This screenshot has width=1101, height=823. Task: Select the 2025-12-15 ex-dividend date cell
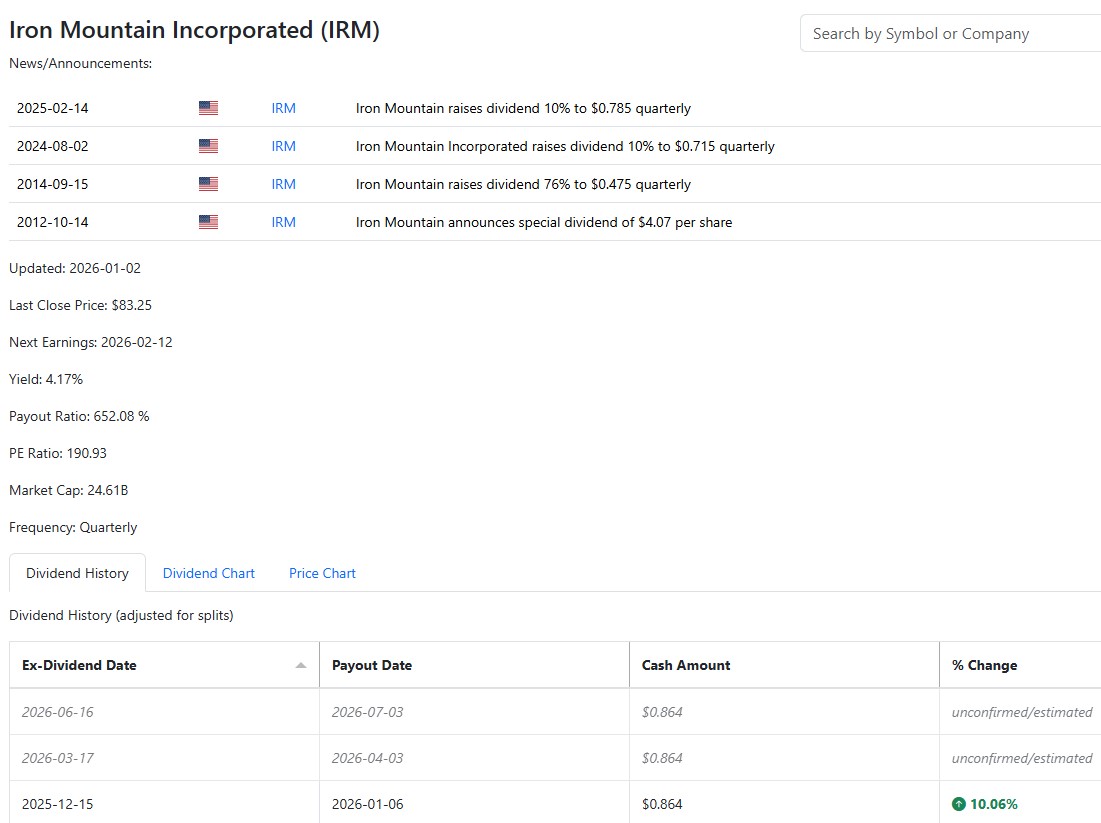tap(57, 804)
